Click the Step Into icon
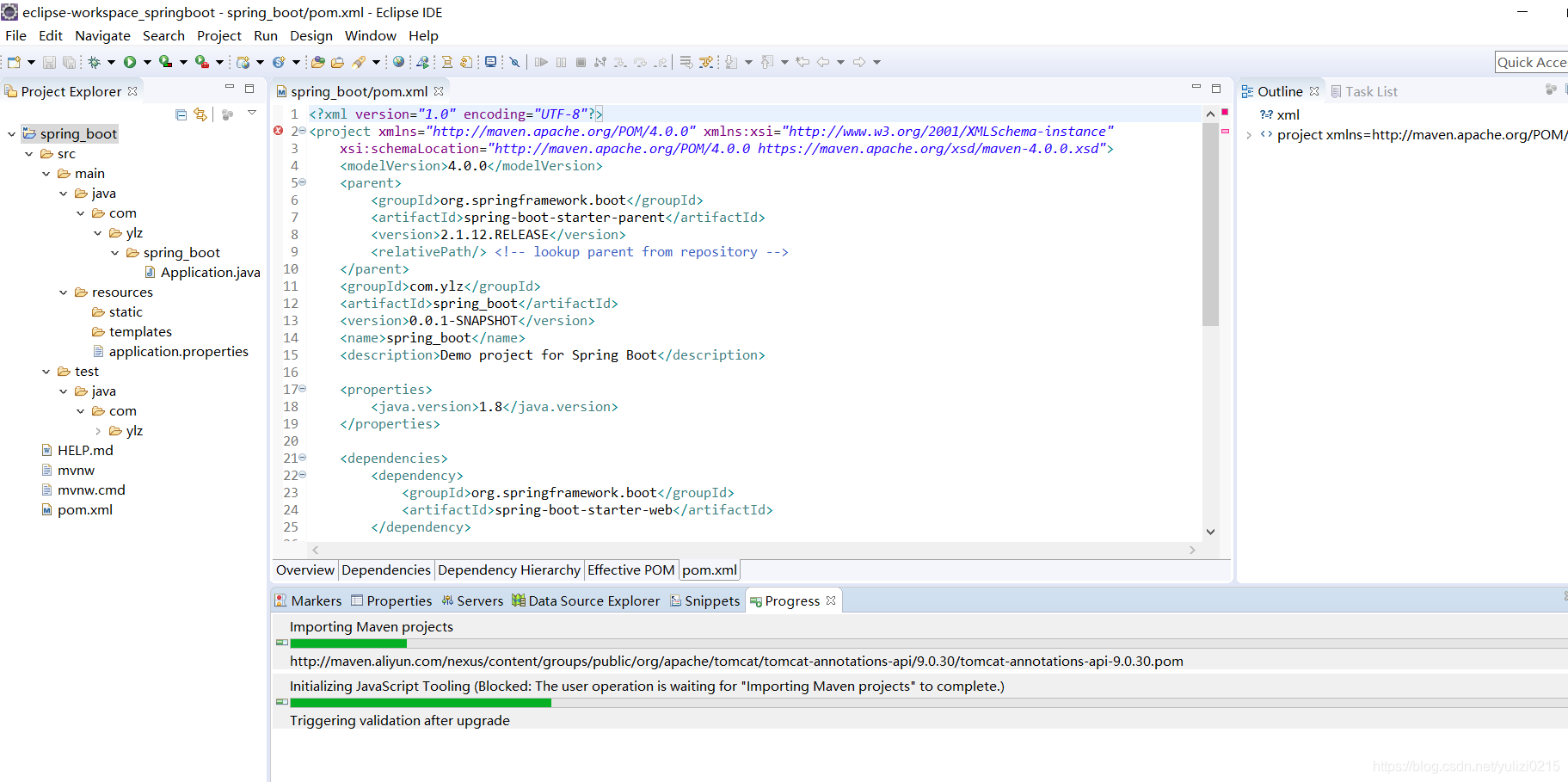The height and width of the screenshot is (782, 1568). click(x=620, y=62)
